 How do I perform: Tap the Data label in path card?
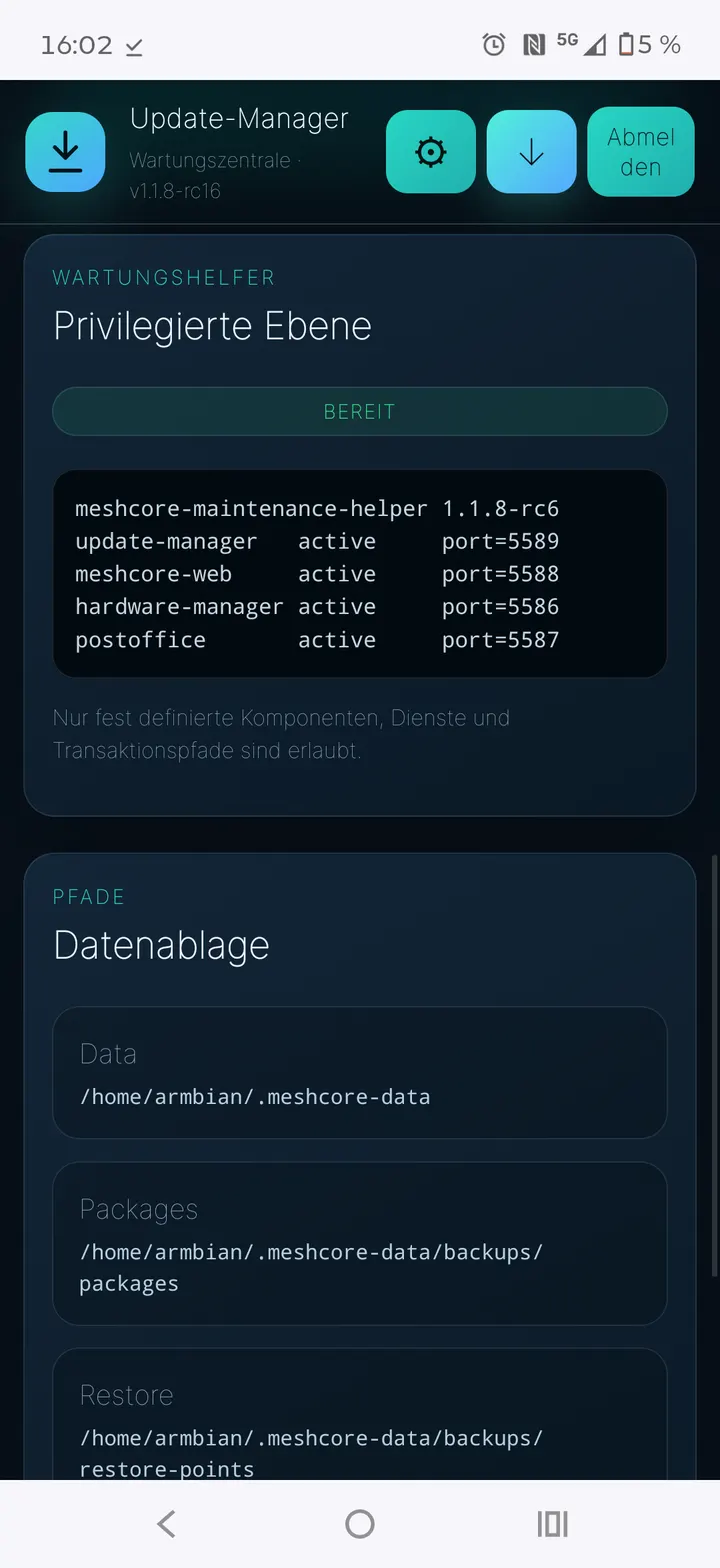click(108, 1054)
